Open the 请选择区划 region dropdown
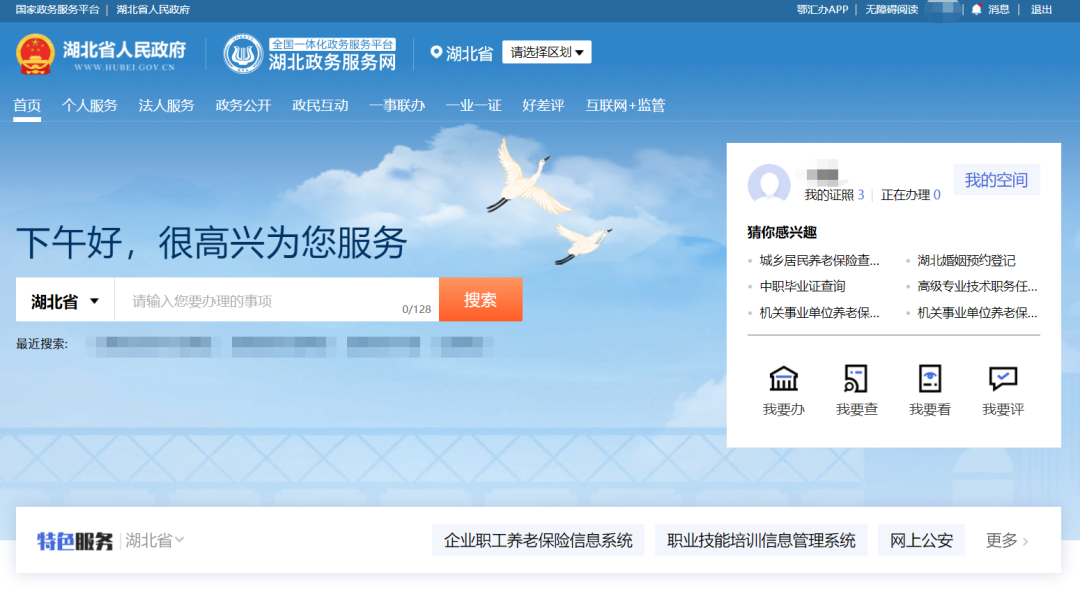The width and height of the screenshot is (1080, 603). [x=546, y=52]
